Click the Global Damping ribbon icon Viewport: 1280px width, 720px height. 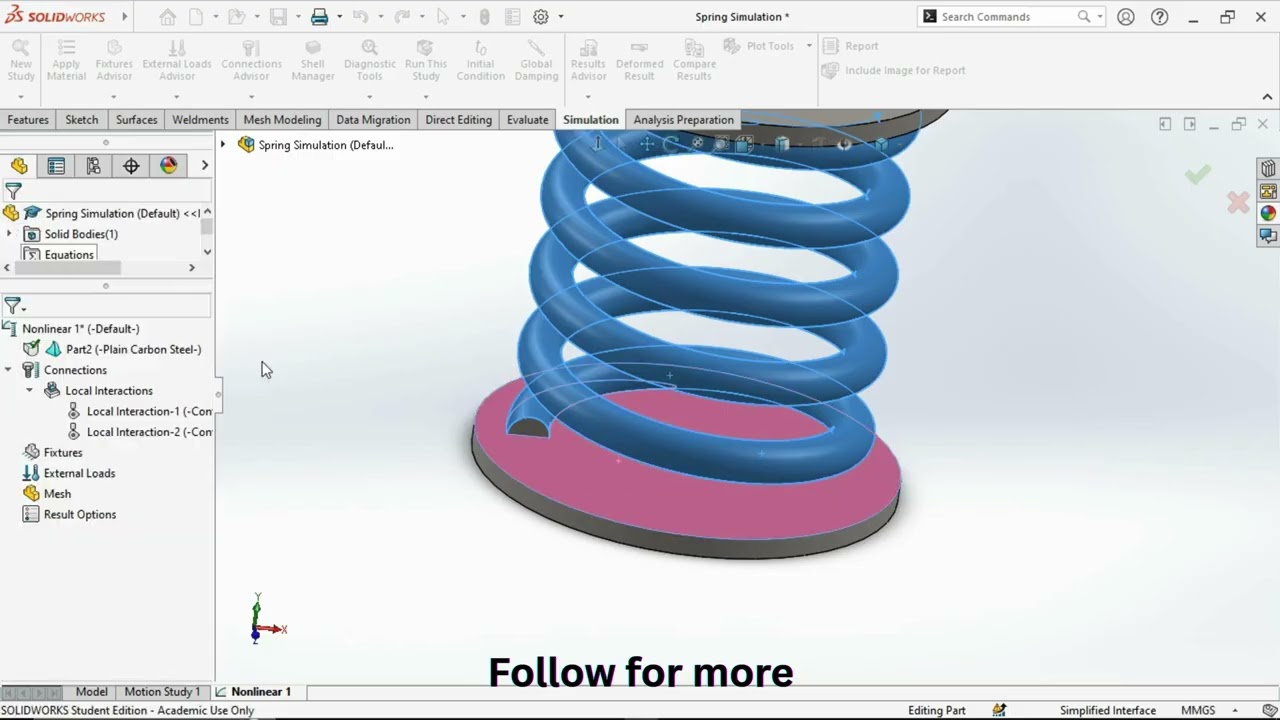pyautogui.click(x=536, y=61)
